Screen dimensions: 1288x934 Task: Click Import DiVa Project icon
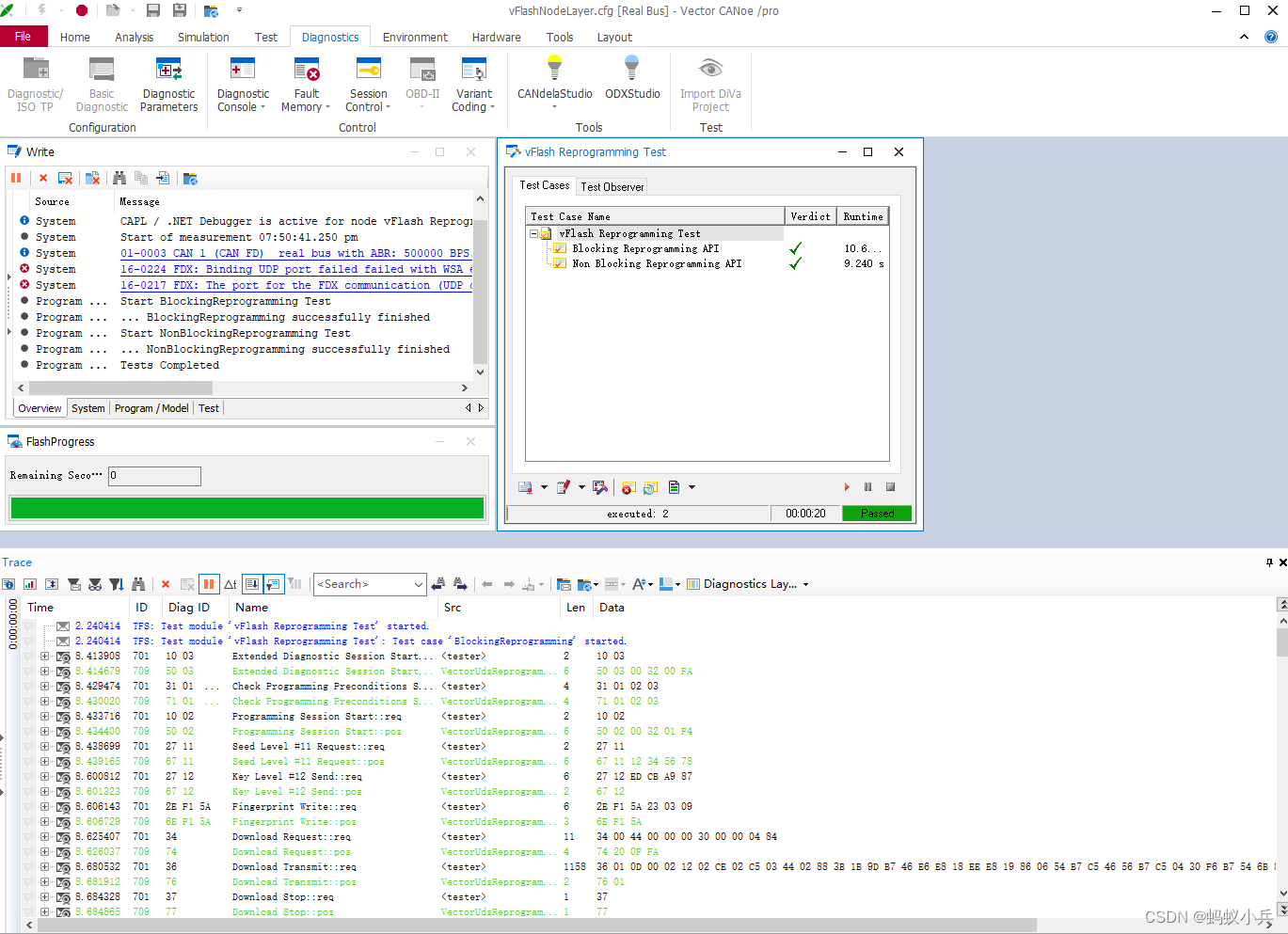pyautogui.click(x=710, y=85)
